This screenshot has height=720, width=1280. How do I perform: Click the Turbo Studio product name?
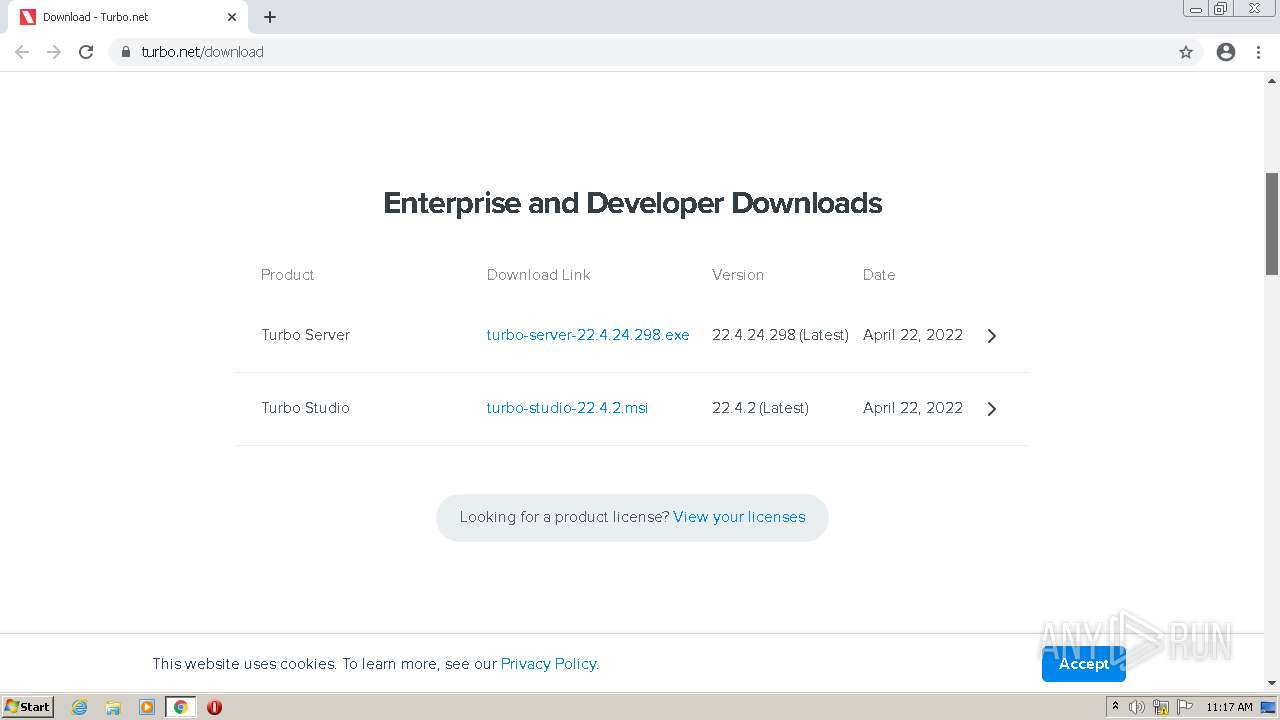tap(305, 408)
